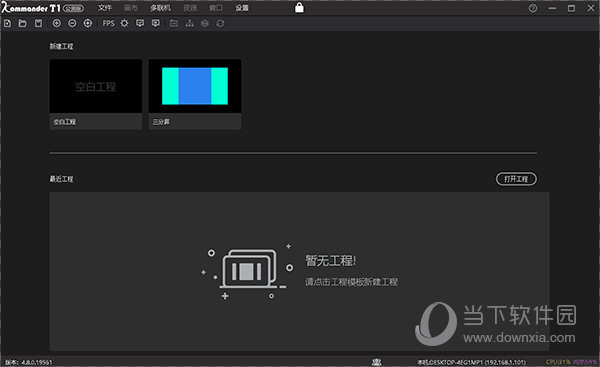The width and height of the screenshot is (600, 367).
Task: Click the refresh sync toolbar icon
Action: tap(220, 24)
